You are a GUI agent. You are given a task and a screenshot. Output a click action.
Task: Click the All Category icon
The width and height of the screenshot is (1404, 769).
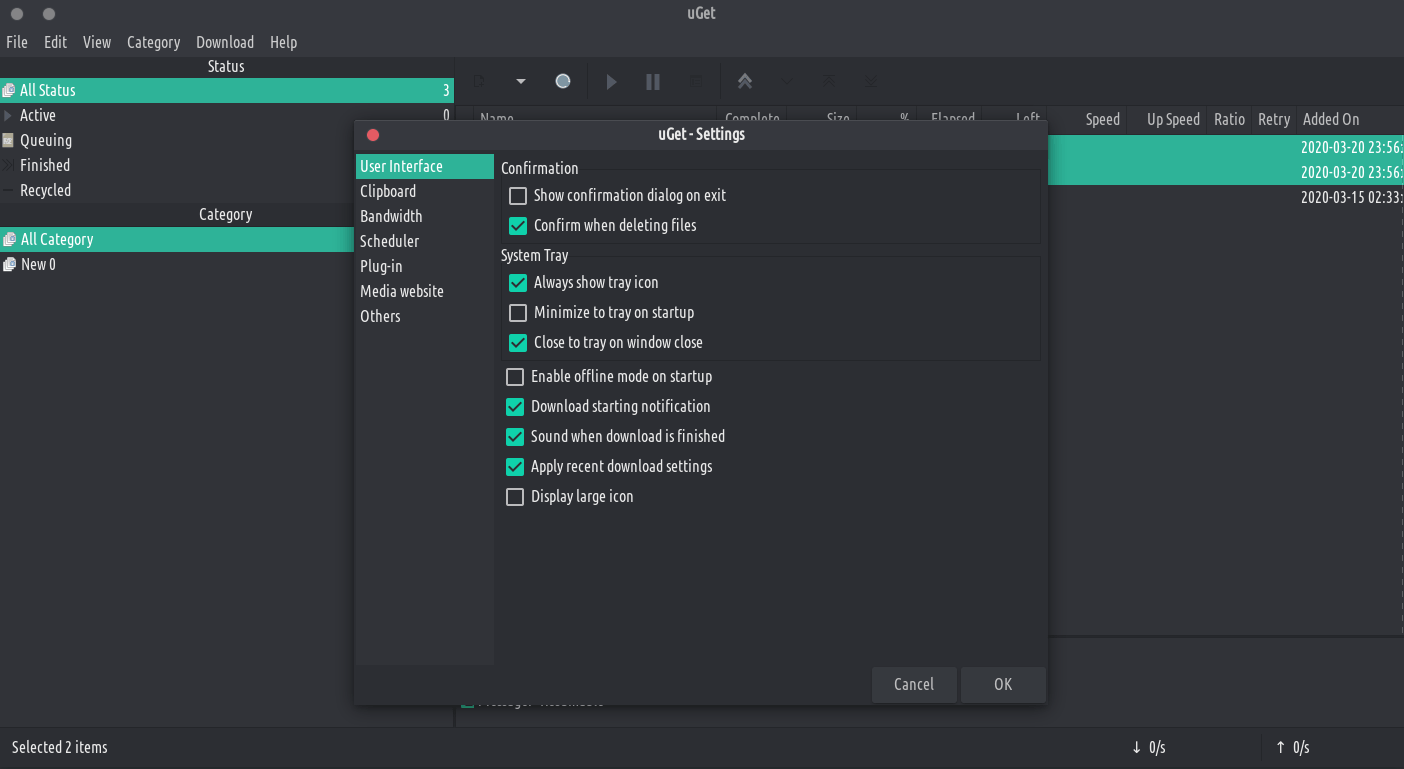[9, 239]
